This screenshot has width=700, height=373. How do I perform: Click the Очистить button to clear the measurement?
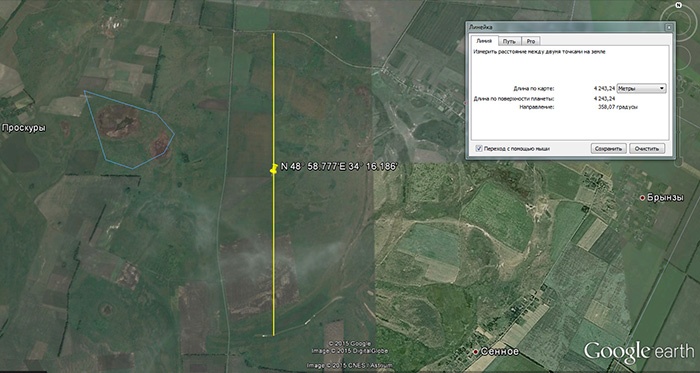point(647,148)
